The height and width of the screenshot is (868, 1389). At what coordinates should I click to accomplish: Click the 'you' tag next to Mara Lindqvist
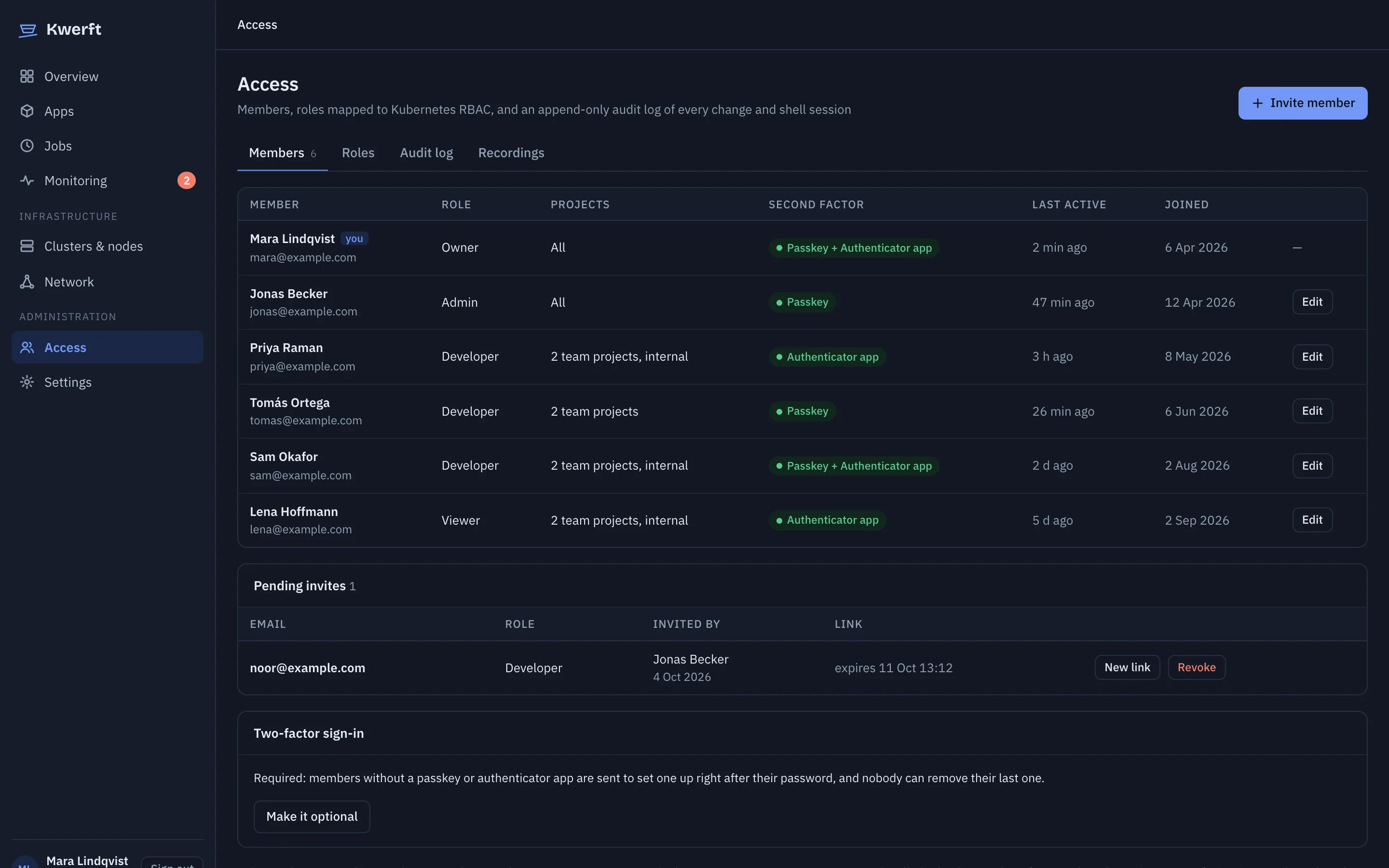click(354, 239)
